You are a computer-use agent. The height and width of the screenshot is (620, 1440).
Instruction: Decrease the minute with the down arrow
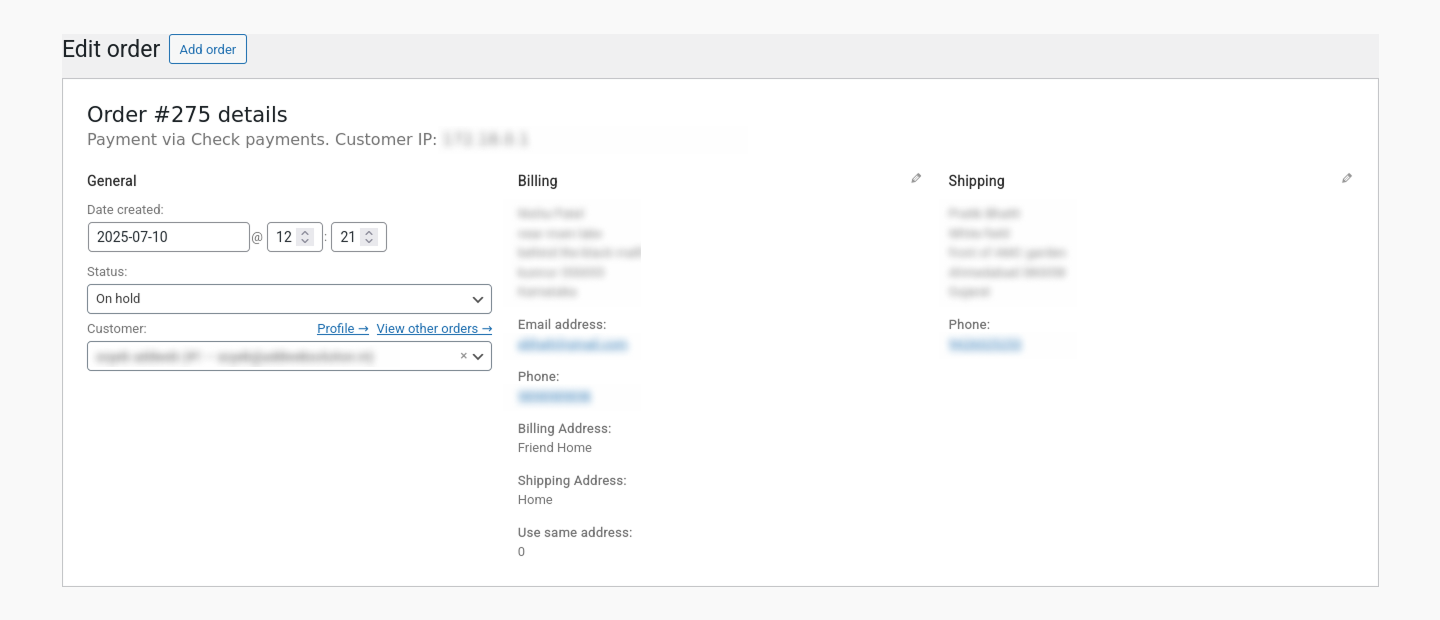pyautogui.click(x=369, y=242)
